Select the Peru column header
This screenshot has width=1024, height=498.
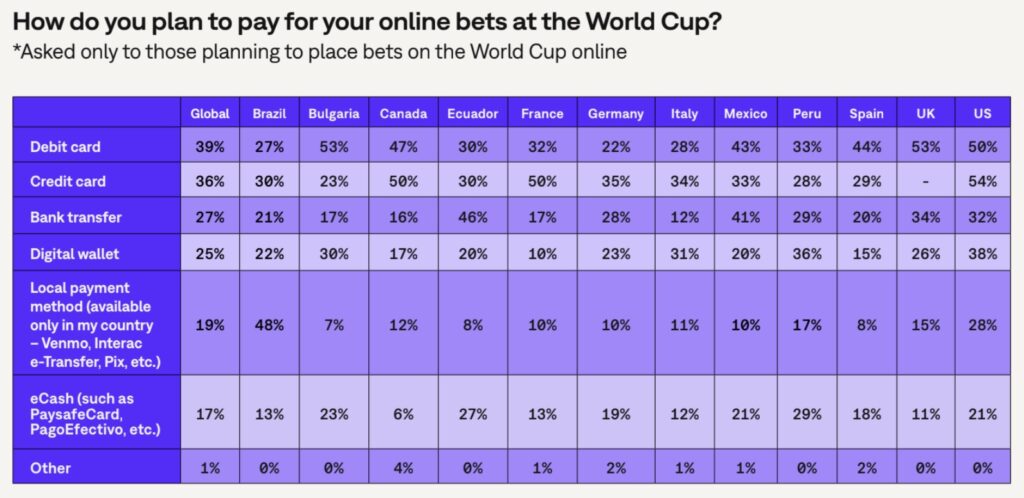pyautogui.click(x=806, y=114)
